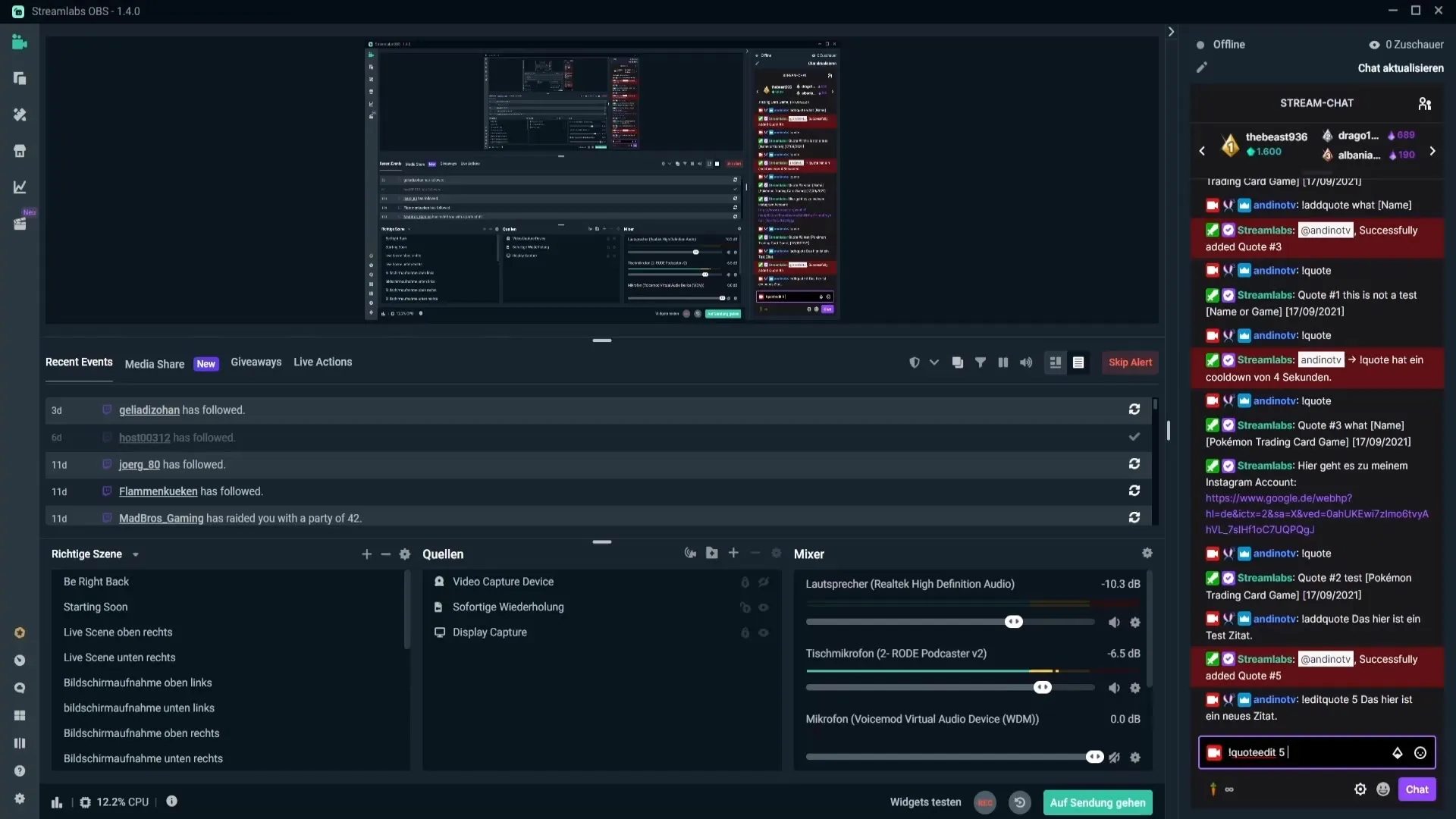1456x819 pixels.
Task: Open the Media Share tab
Action: click(155, 364)
